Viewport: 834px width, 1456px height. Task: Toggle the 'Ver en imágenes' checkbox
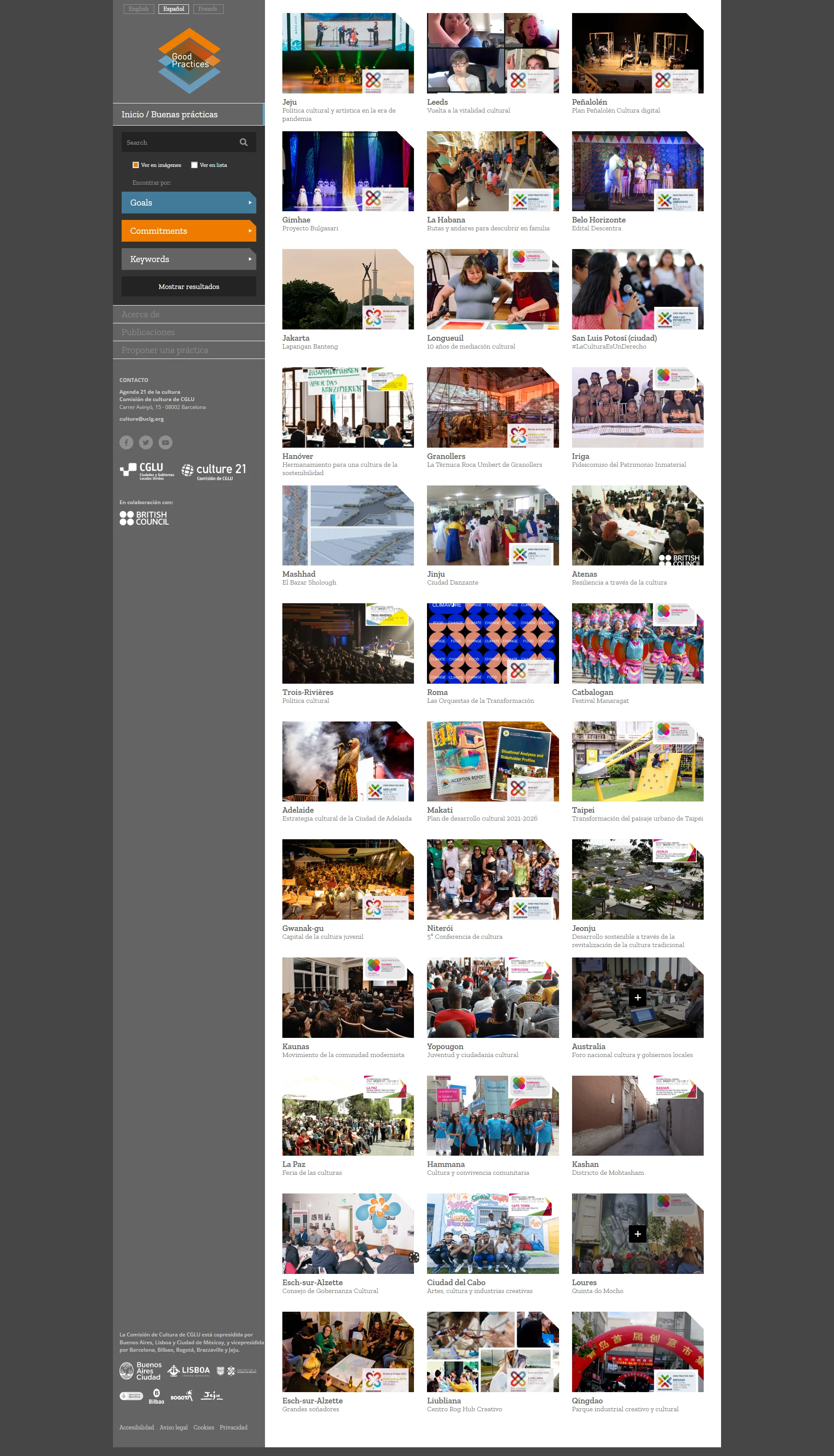[x=136, y=165]
